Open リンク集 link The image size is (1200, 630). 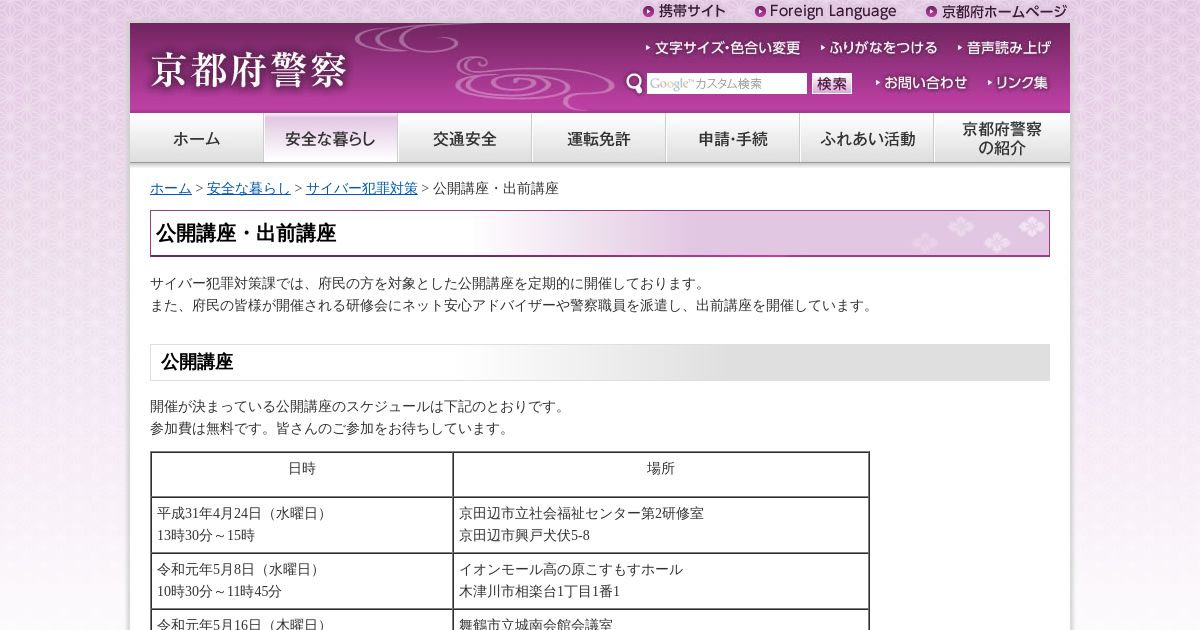[x=1018, y=83]
